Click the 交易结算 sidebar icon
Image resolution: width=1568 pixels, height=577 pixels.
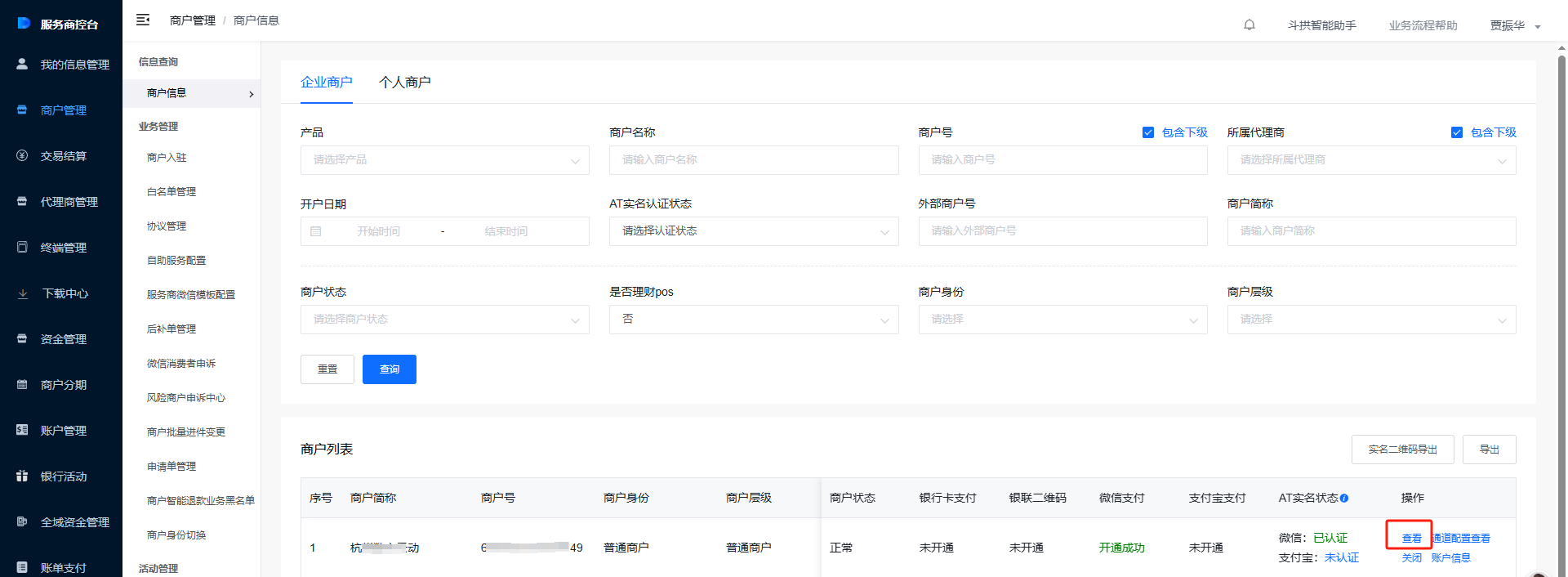point(22,155)
